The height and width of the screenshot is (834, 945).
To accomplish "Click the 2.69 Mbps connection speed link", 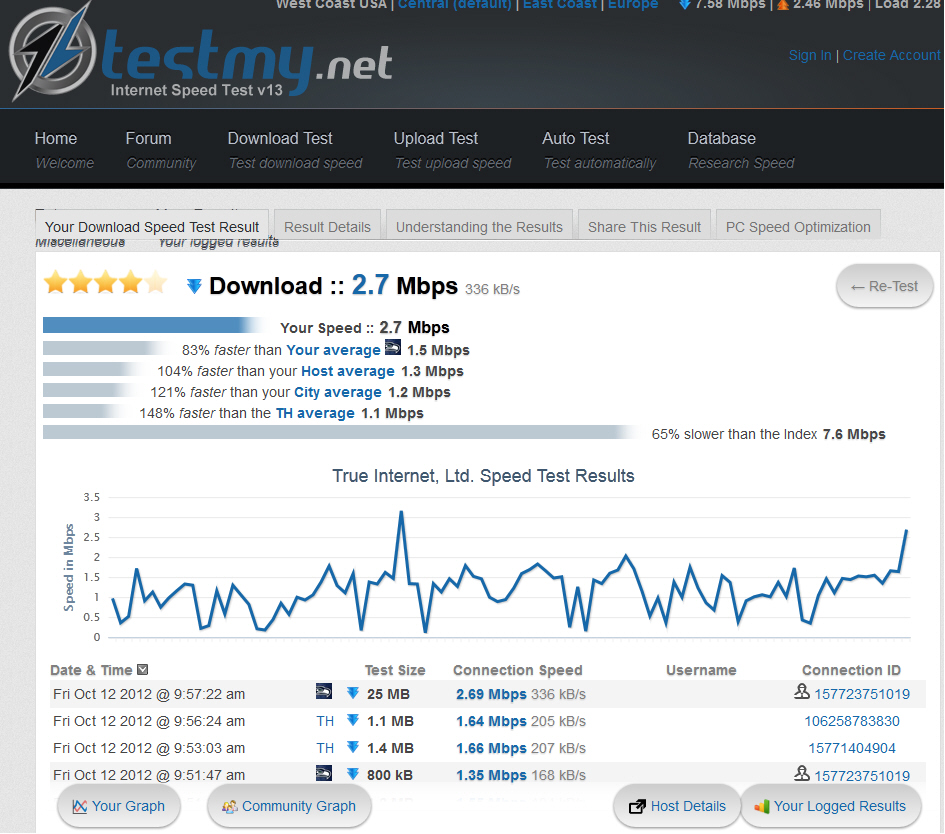I will pyautogui.click(x=491, y=694).
